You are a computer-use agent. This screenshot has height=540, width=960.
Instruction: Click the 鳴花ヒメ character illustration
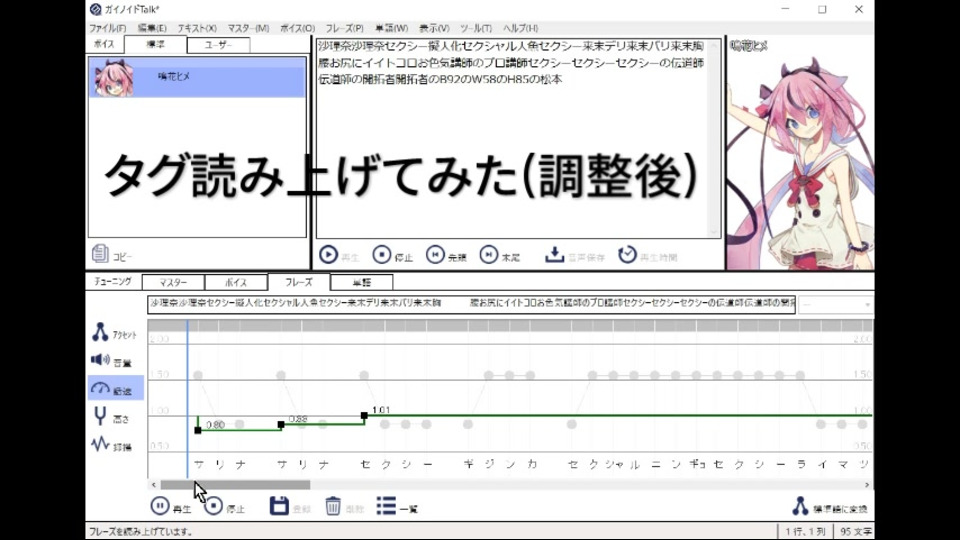click(800, 162)
